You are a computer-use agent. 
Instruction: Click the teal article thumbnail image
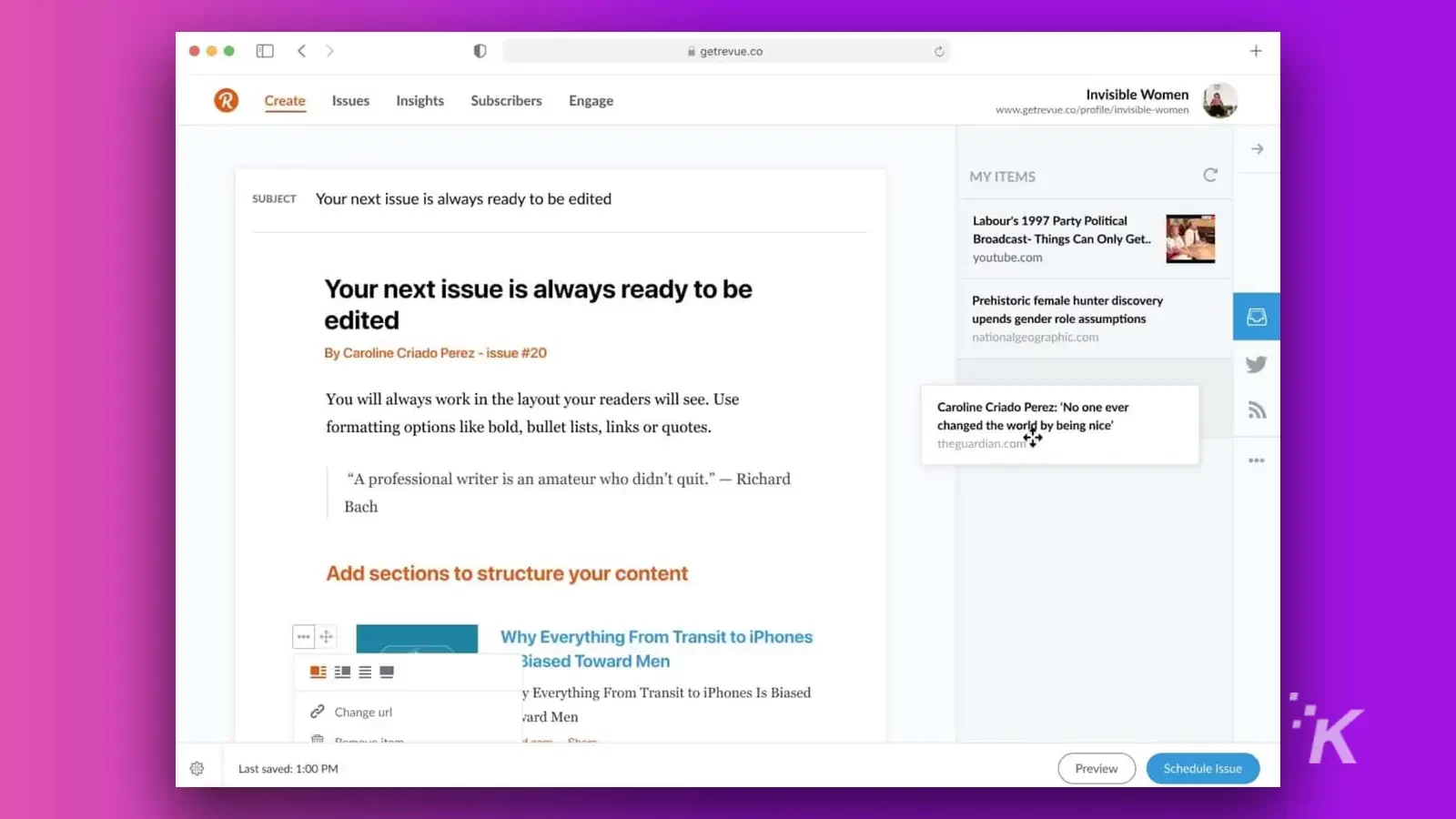point(417,639)
